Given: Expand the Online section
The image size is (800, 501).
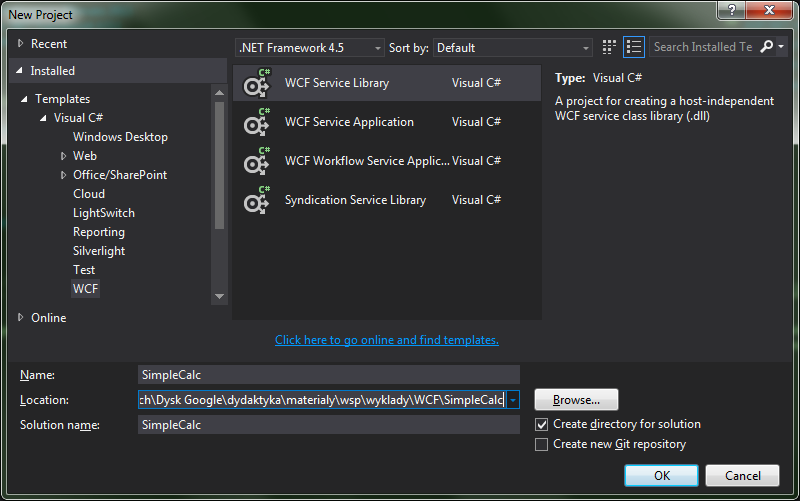Looking at the screenshot, I should tap(20, 318).
